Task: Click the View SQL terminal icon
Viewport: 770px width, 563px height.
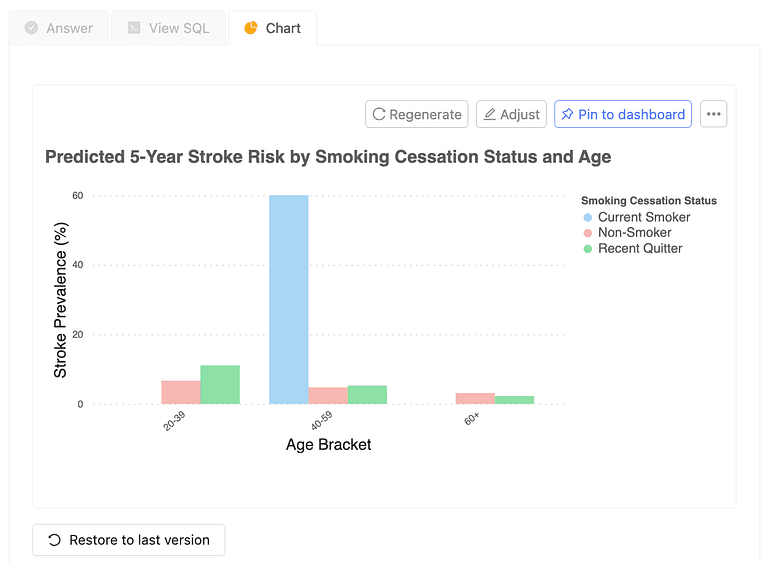Action: coord(134,28)
